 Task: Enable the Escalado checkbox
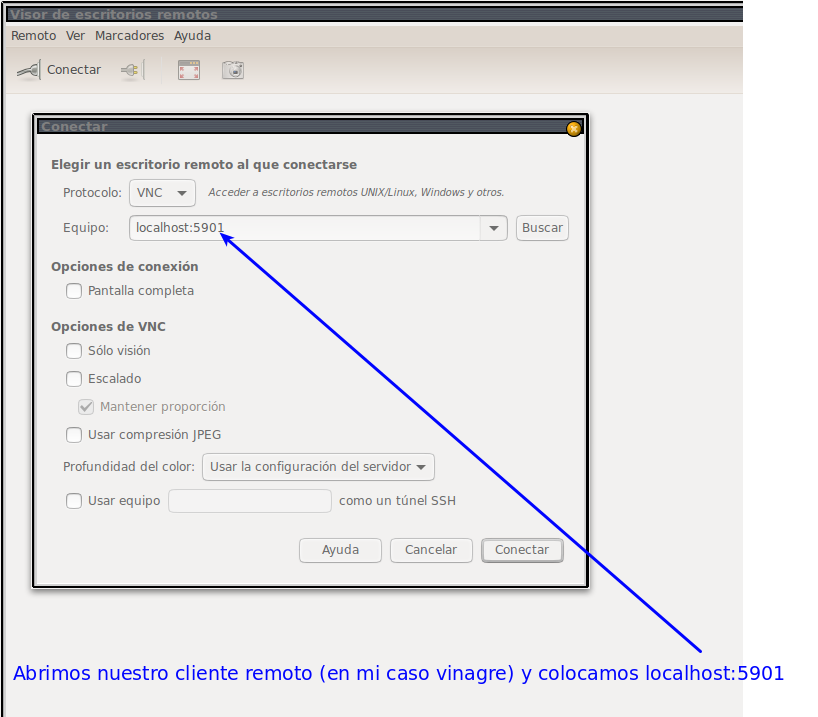click(x=74, y=378)
